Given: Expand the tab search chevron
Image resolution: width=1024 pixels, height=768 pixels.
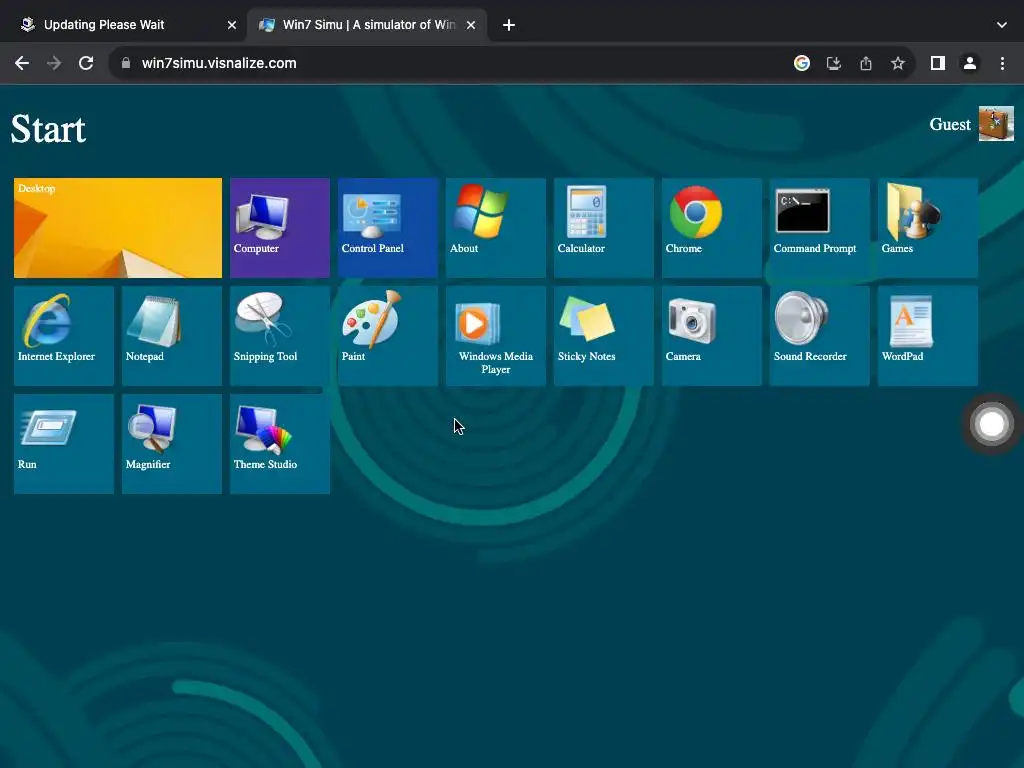Looking at the screenshot, I should (1002, 25).
